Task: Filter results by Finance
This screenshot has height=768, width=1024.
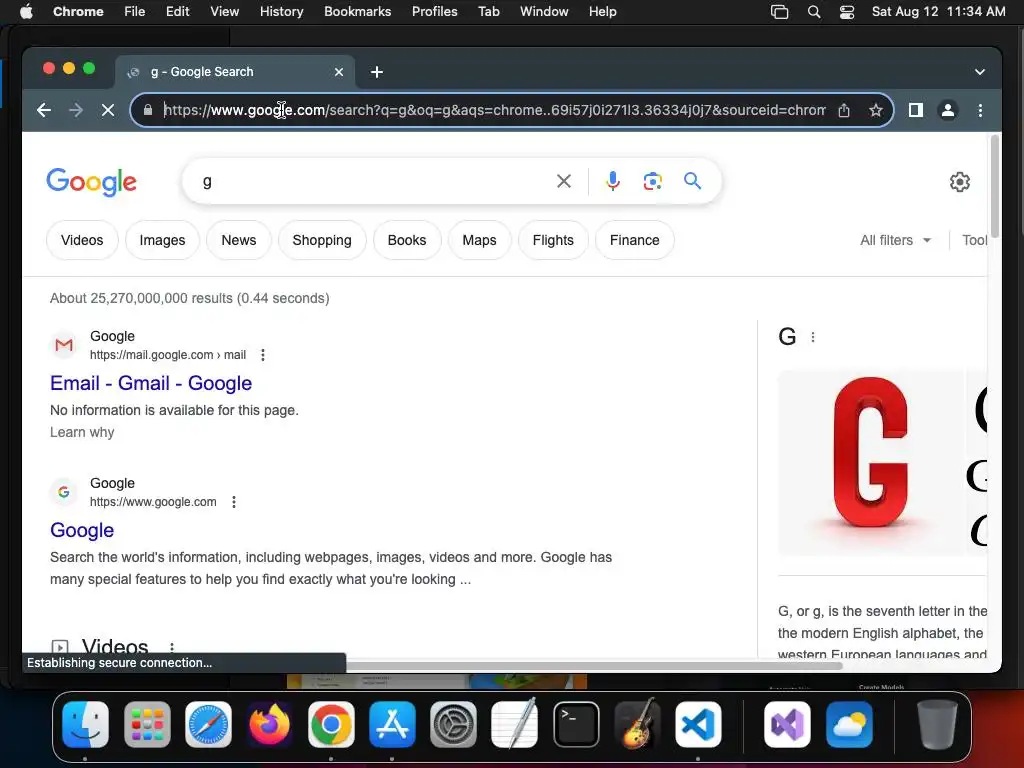Action: click(634, 240)
